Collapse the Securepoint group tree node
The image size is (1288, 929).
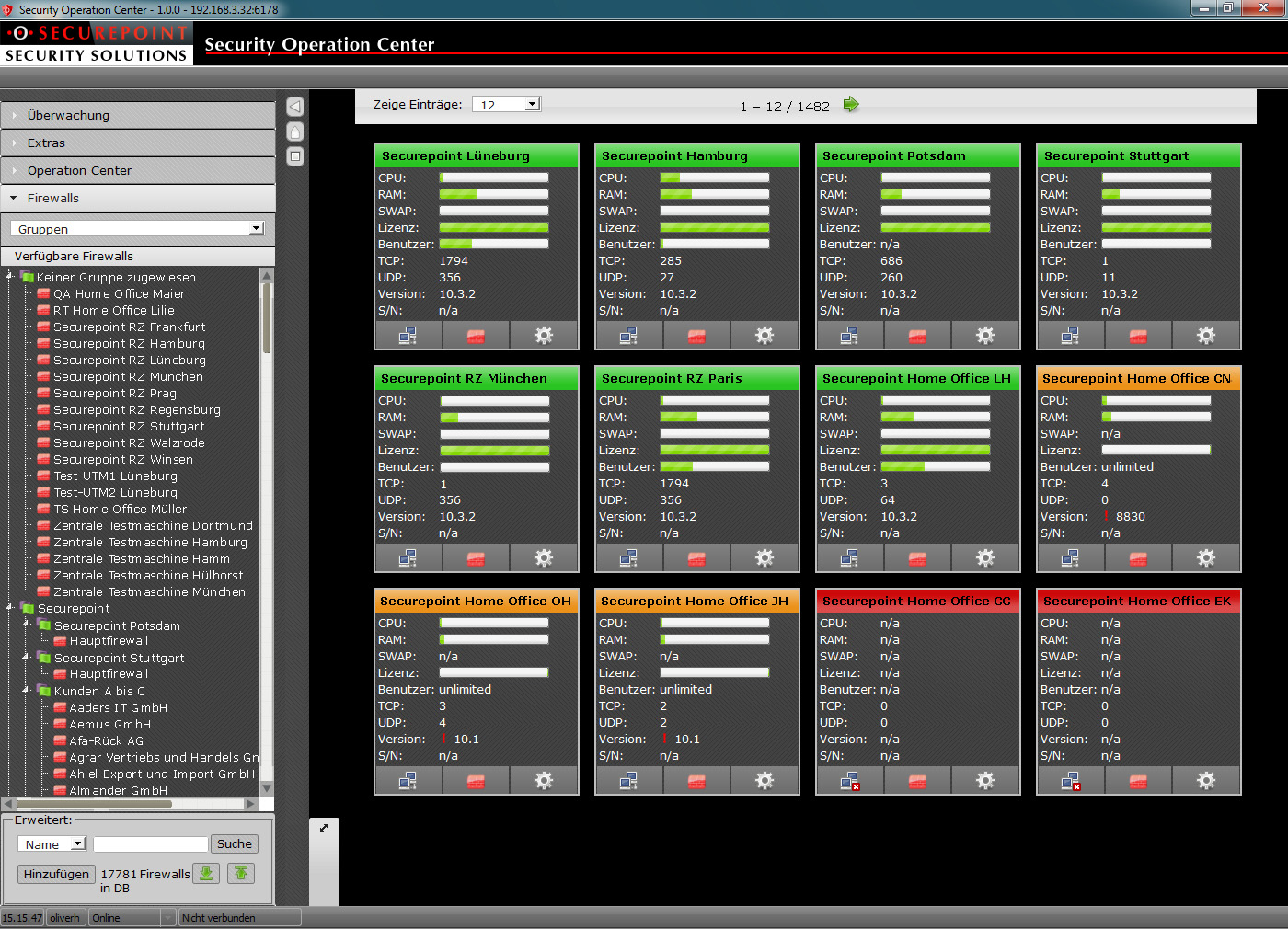[9, 607]
